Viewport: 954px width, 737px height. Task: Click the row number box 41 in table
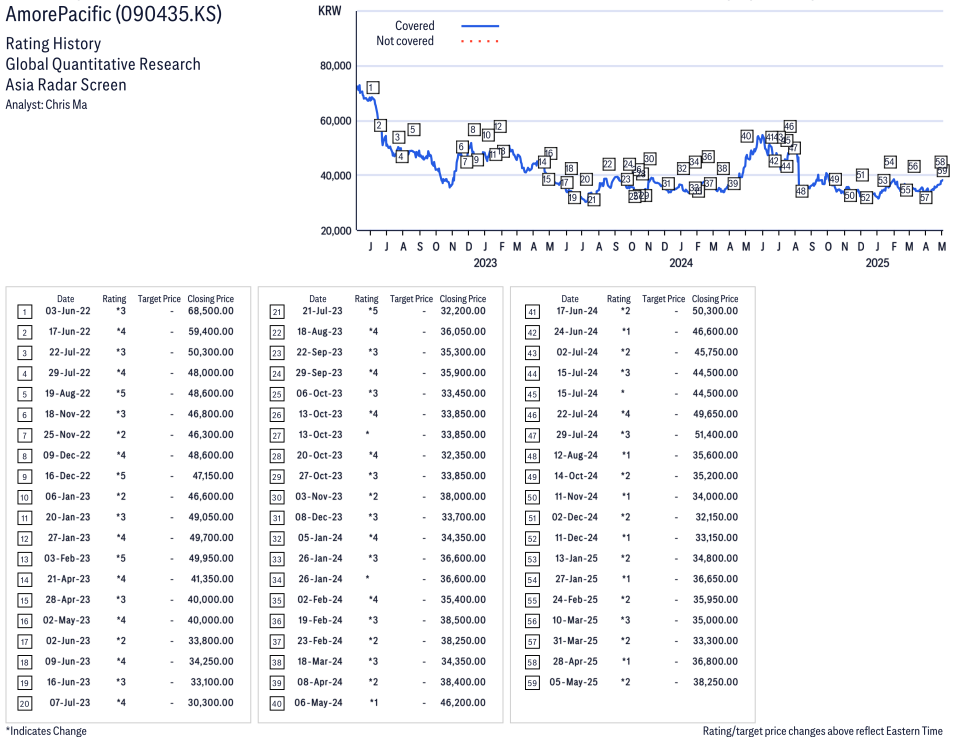532,312
